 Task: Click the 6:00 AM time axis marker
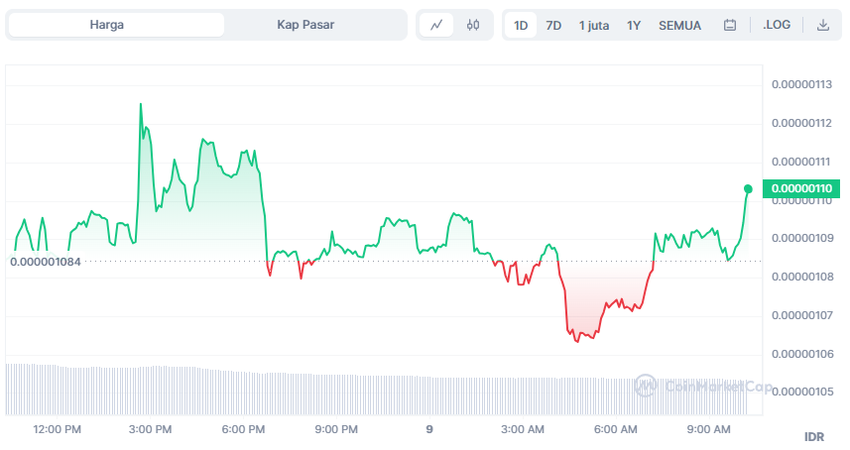(x=615, y=429)
